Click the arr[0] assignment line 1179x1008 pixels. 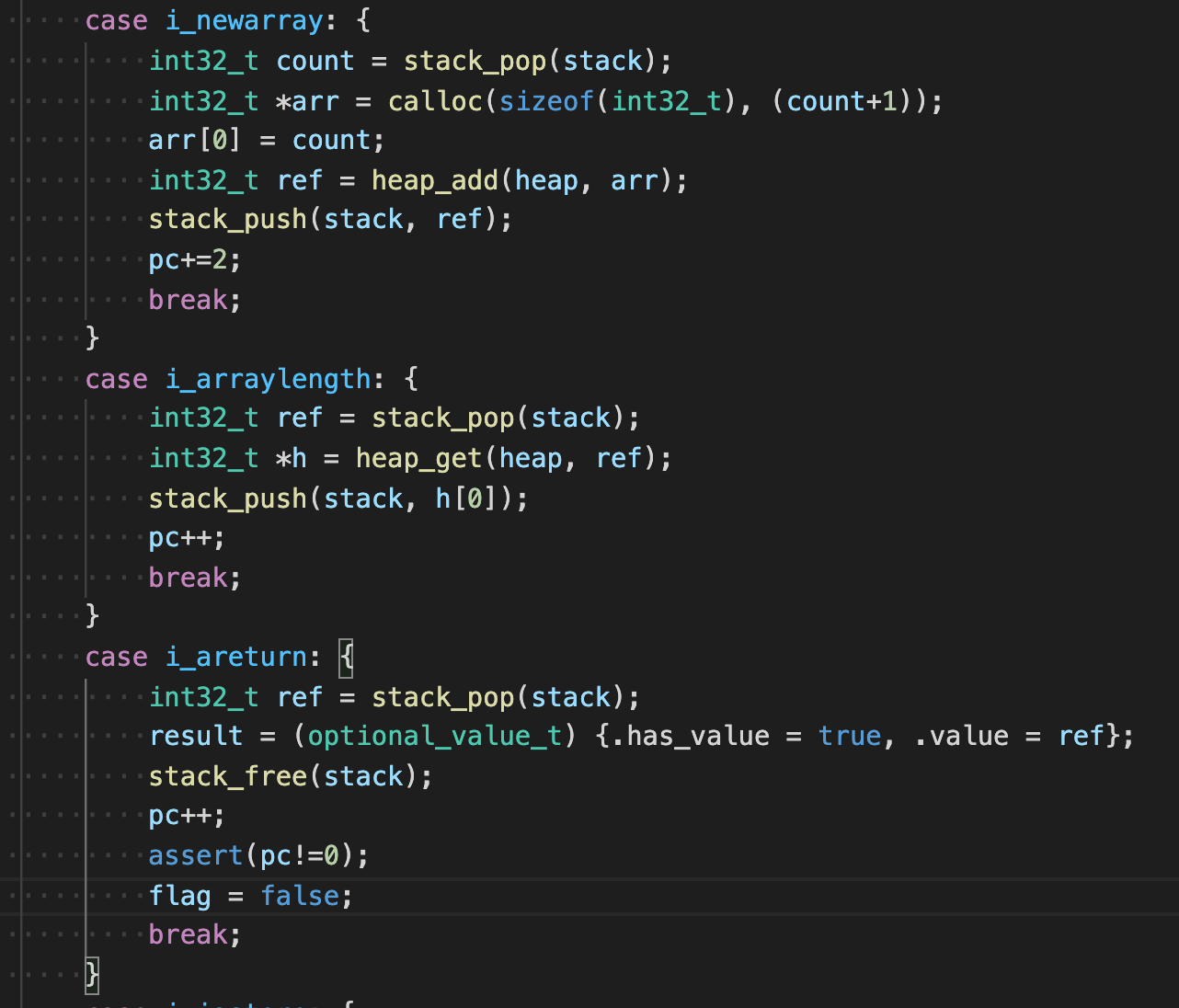[266, 140]
